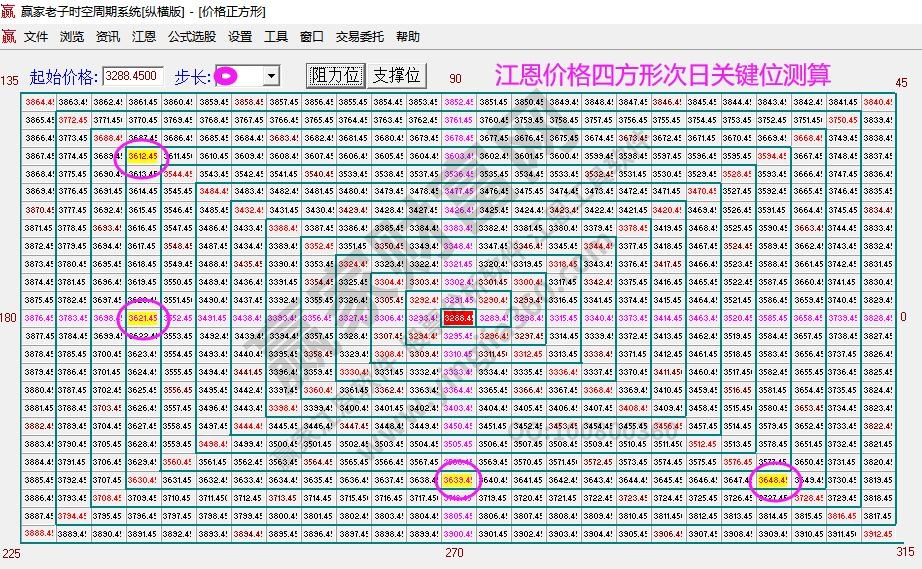Open the 江恩 menu

[144, 37]
